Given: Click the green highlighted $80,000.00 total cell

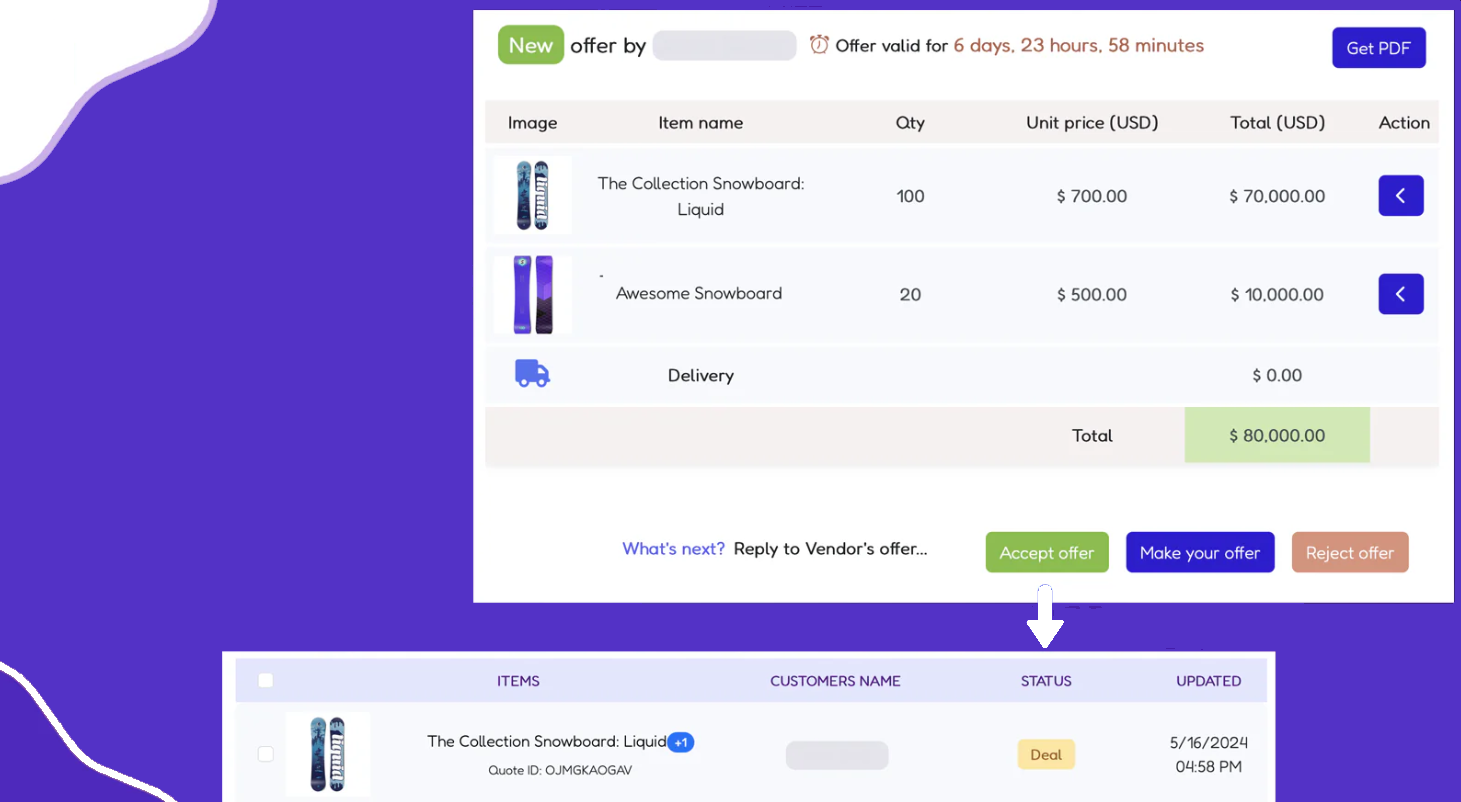Looking at the screenshot, I should click(1277, 435).
